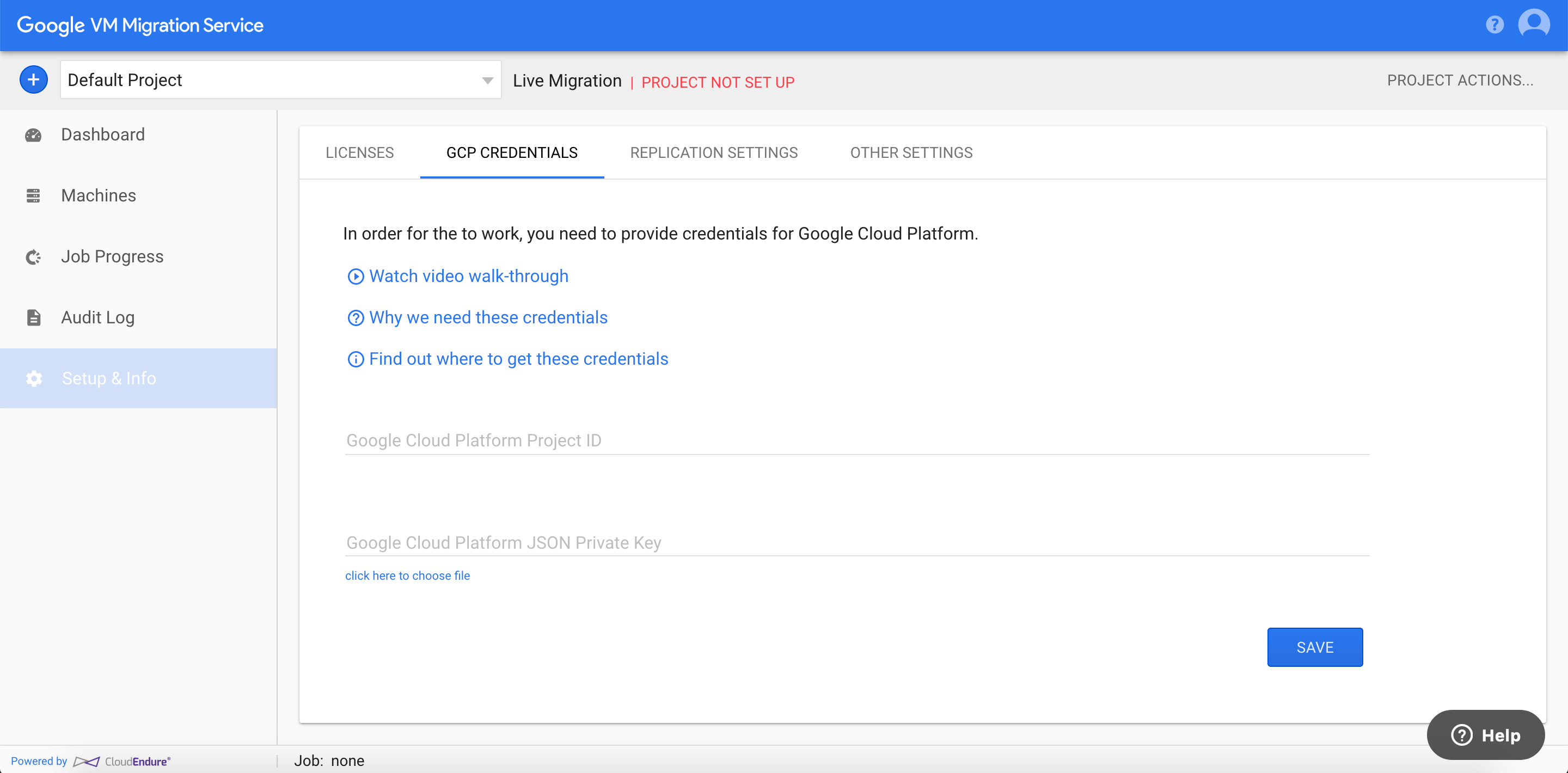Go to Dashboard in the sidebar
This screenshot has width=1568, height=773.
click(x=138, y=135)
